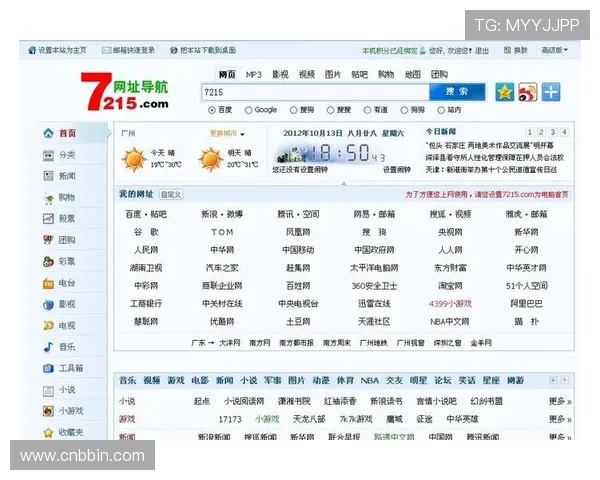The width and height of the screenshot is (600, 480).
Task: Expand 更多 for the 小说 row
Action: click(560, 401)
